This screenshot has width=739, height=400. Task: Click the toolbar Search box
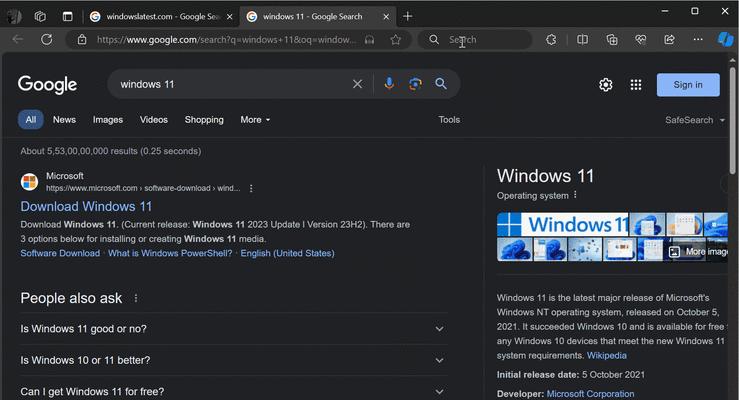[475, 40]
